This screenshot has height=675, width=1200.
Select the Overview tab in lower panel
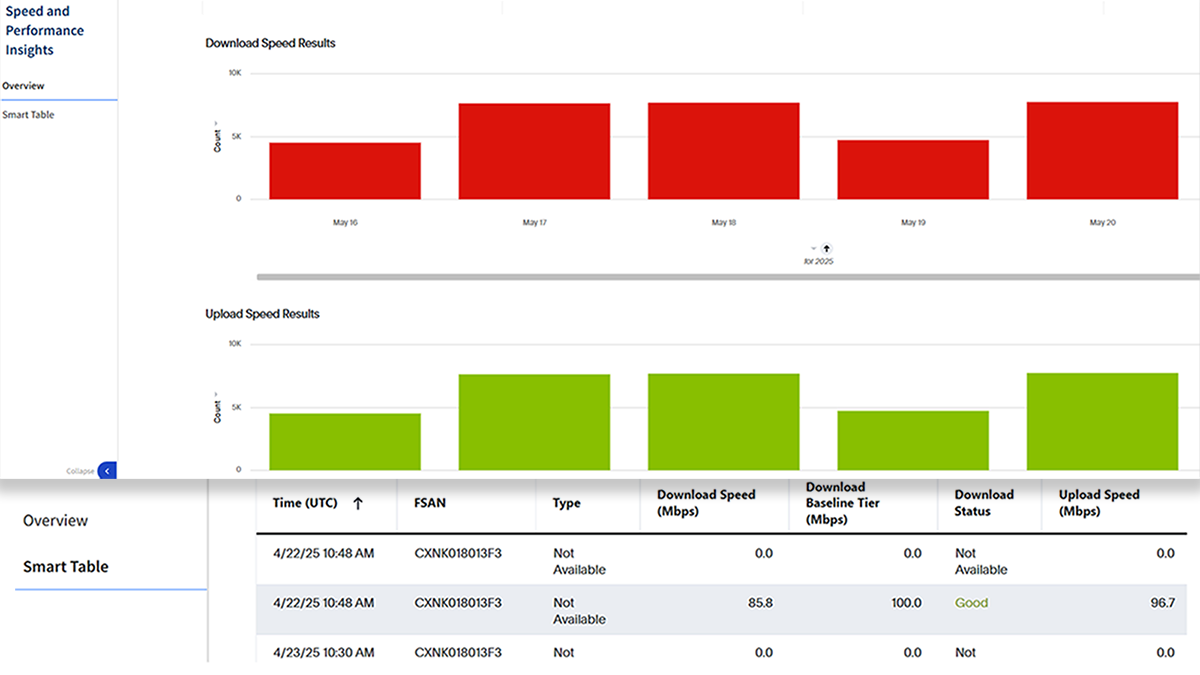[x=55, y=520]
